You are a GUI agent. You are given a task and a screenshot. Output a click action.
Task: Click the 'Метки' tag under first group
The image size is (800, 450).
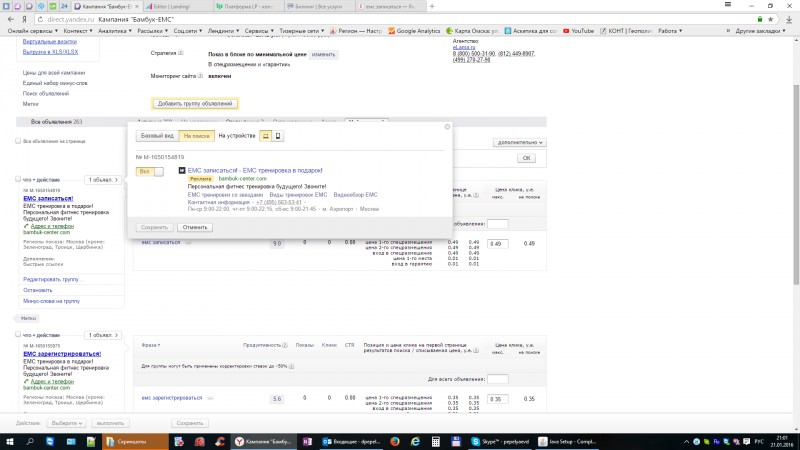pos(27,318)
